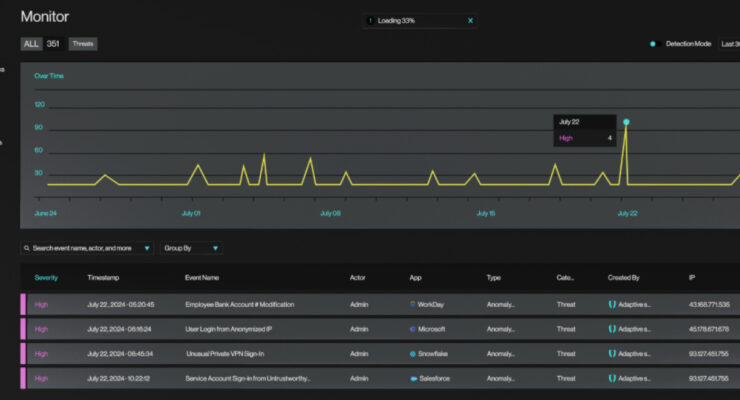
Task: Toggle Detection Mode switch
Action: pyautogui.click(x=653, y=44)
